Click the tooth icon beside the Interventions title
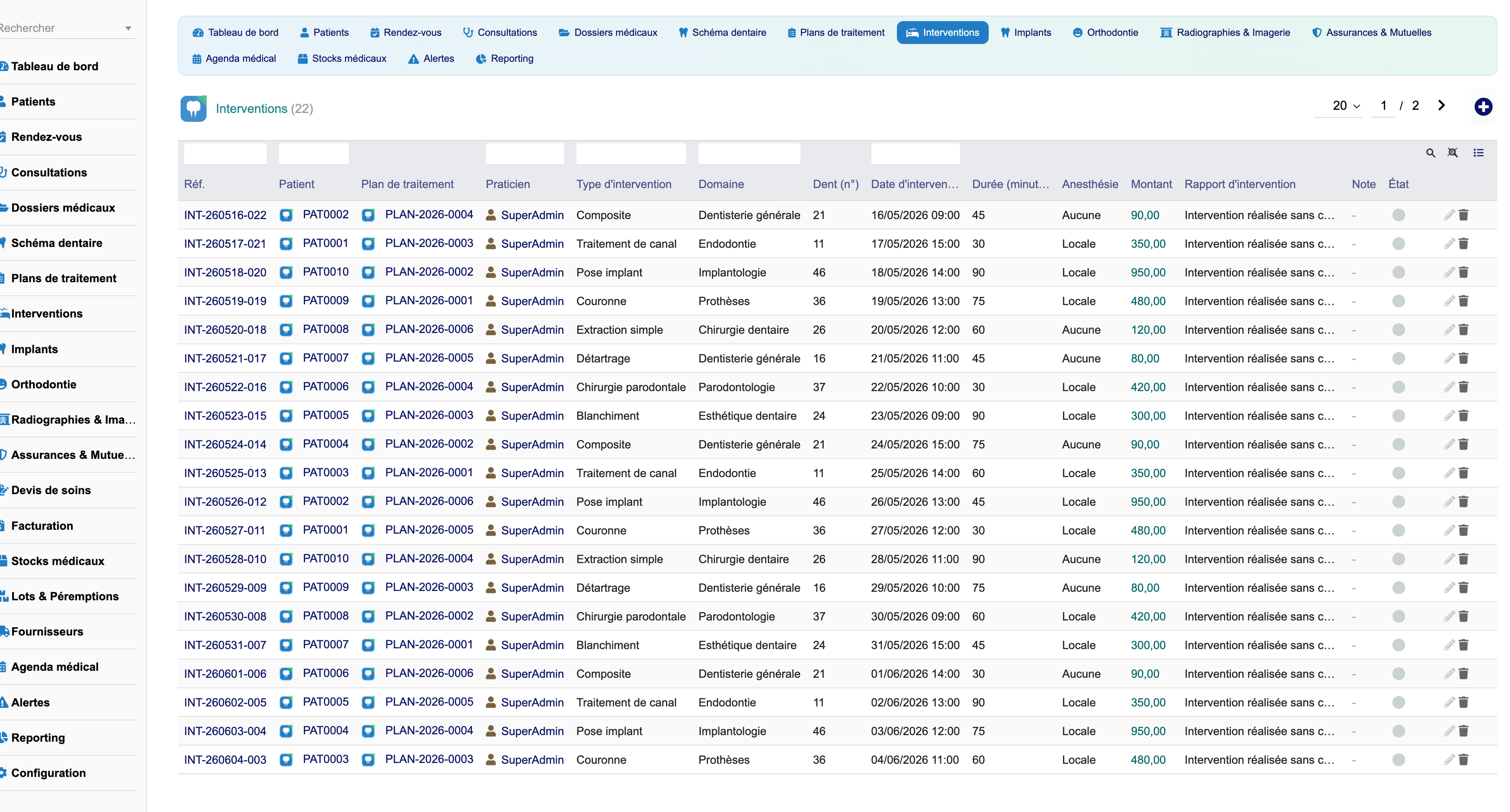This screenshot has width=1510, height=812. point(193,109)
